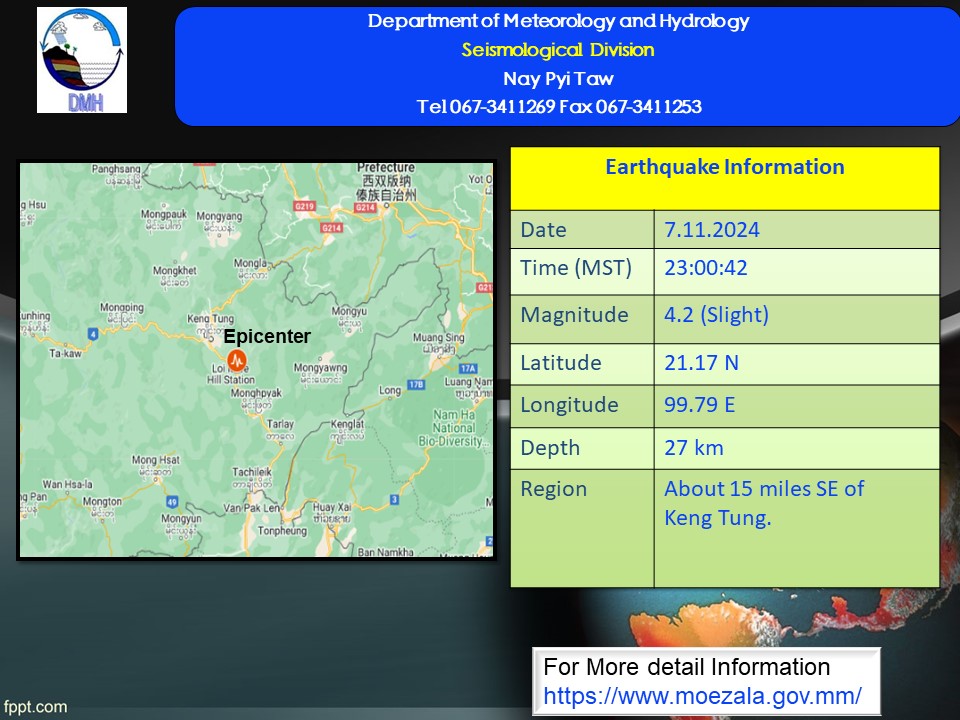Click the route 49 highway shield
Image resolution: width=960 pixels, height=720 pixels.
point(172,502)
